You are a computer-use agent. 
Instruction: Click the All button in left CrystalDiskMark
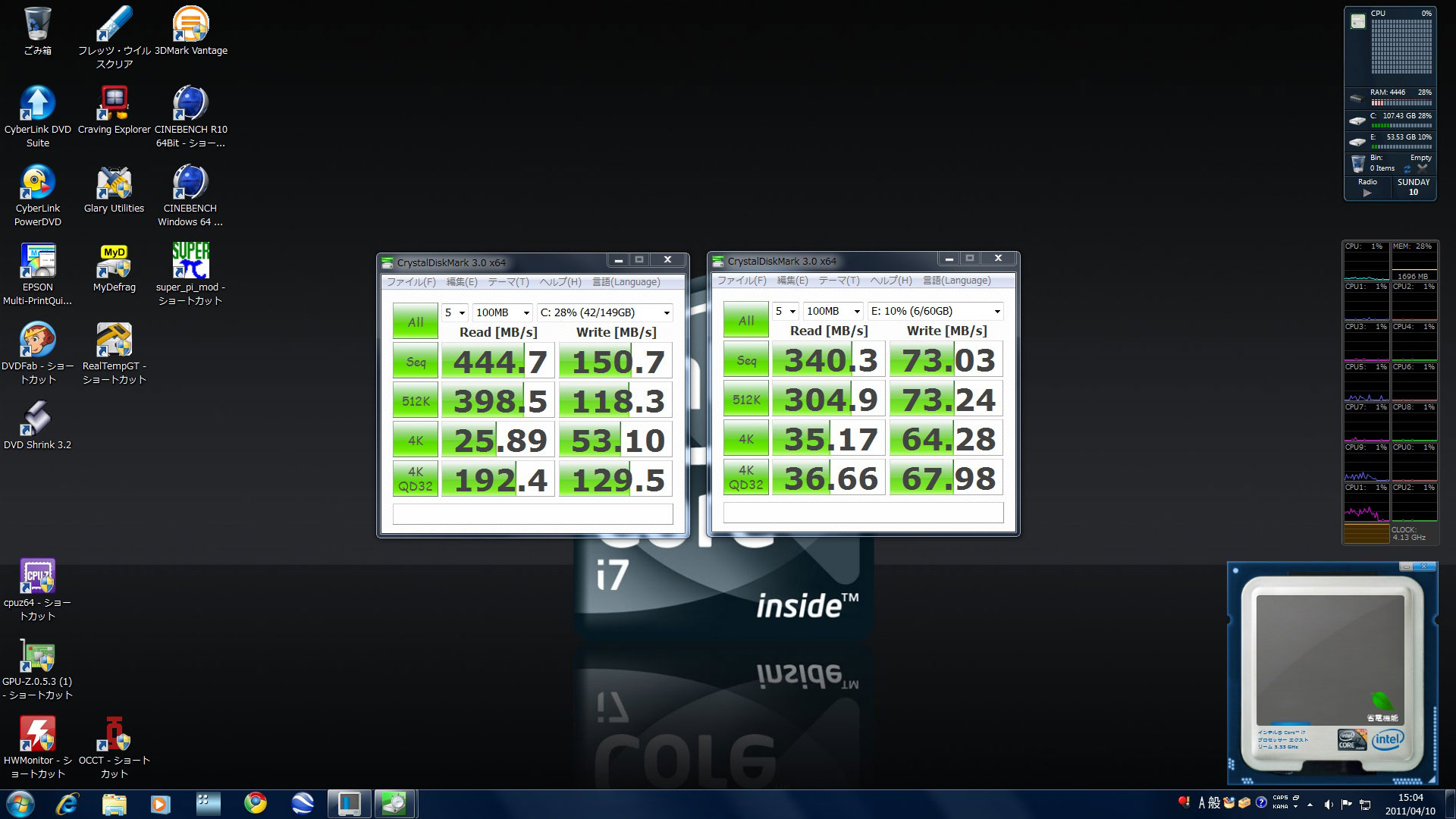point(415,322)
